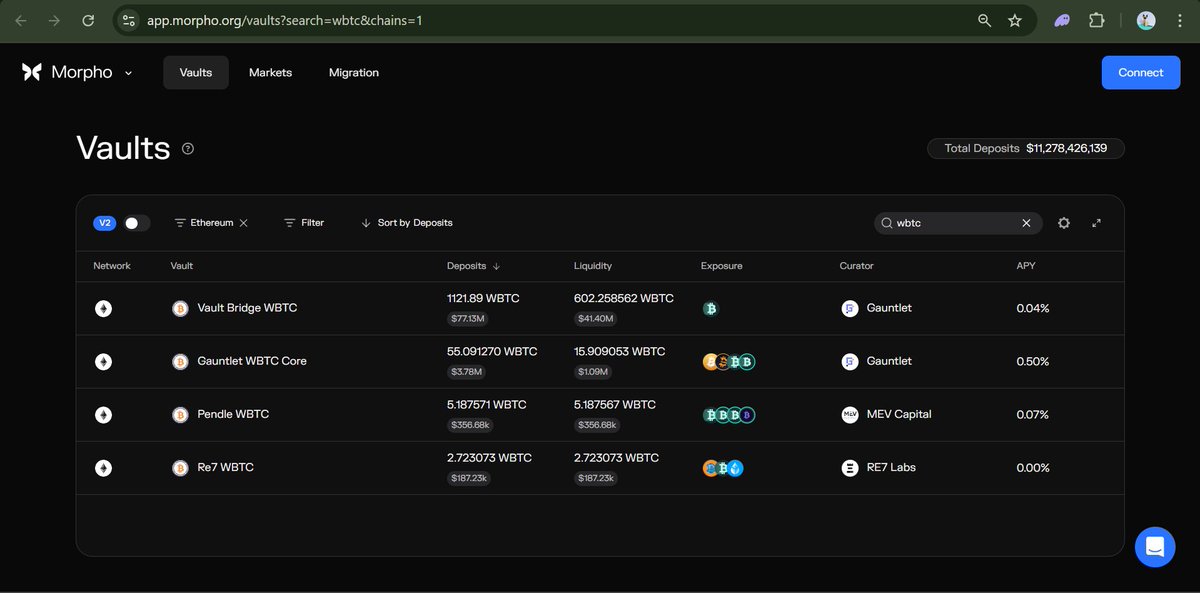Image resolution: width=1200 pixels, height=593 pixels.
Task: Click Ethereum network icon for Vault Bridge WBTC
Action: [x=103, y=309]
